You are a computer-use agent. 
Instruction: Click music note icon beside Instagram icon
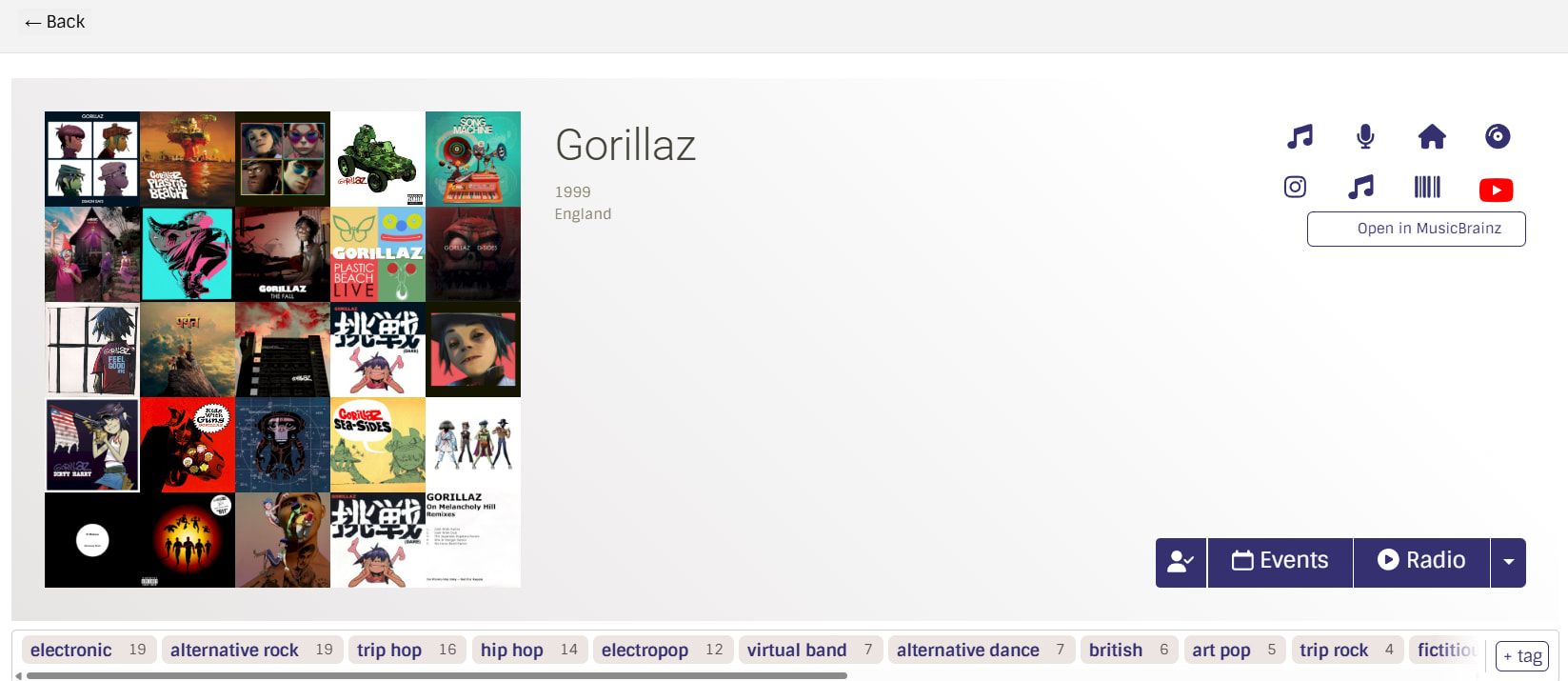(1360, 187)
